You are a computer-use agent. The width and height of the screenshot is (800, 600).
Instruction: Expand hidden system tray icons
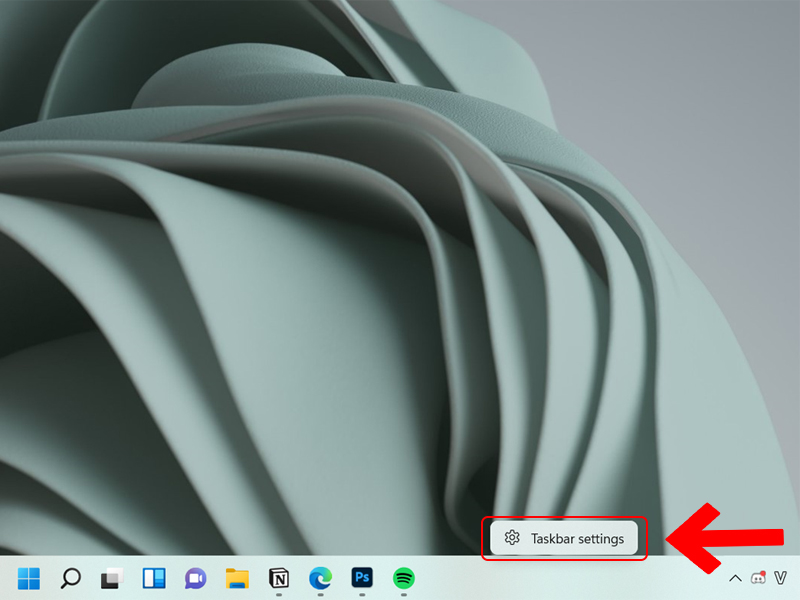735,578
